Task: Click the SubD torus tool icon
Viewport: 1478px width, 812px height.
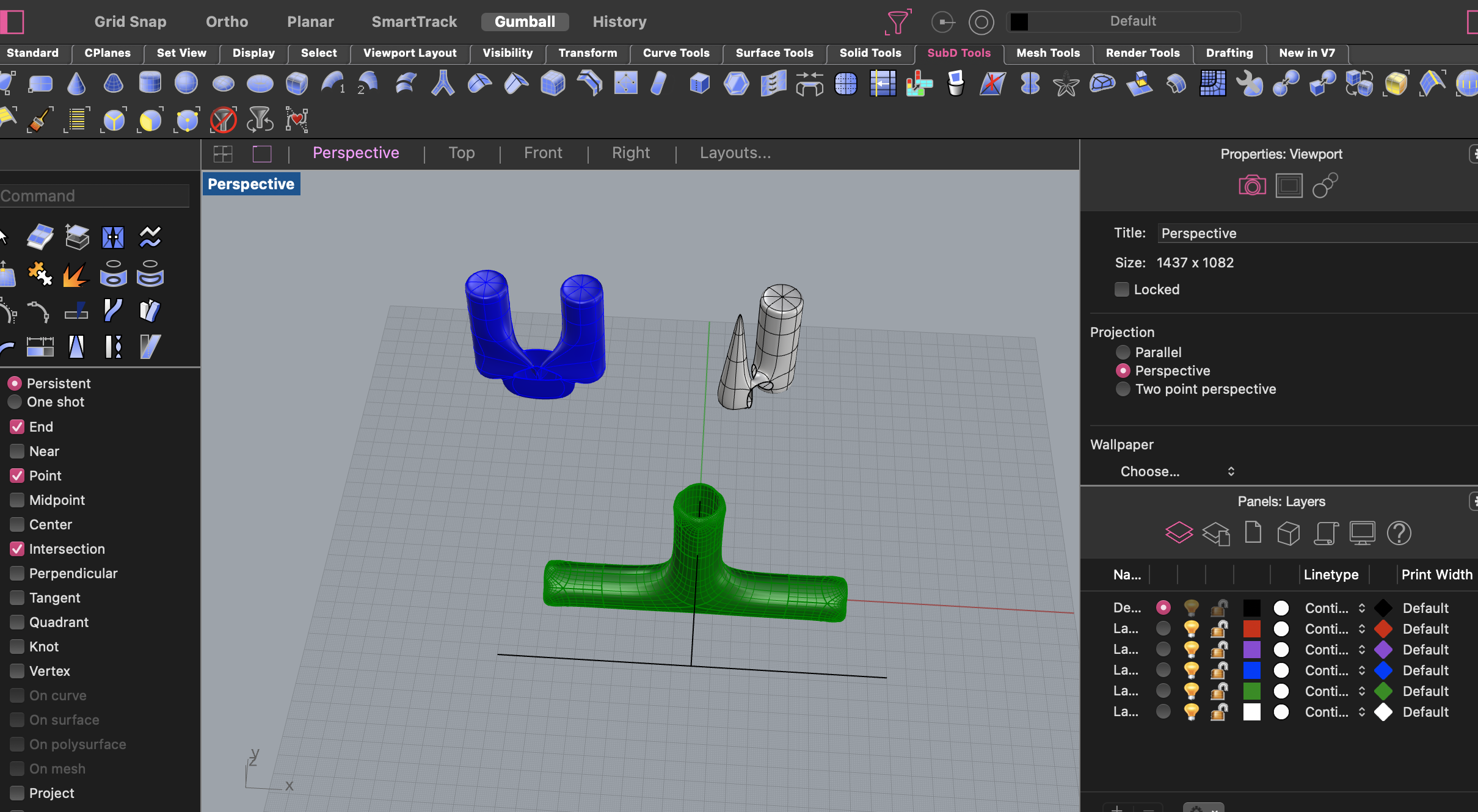Action: click(x=260, y=83)
